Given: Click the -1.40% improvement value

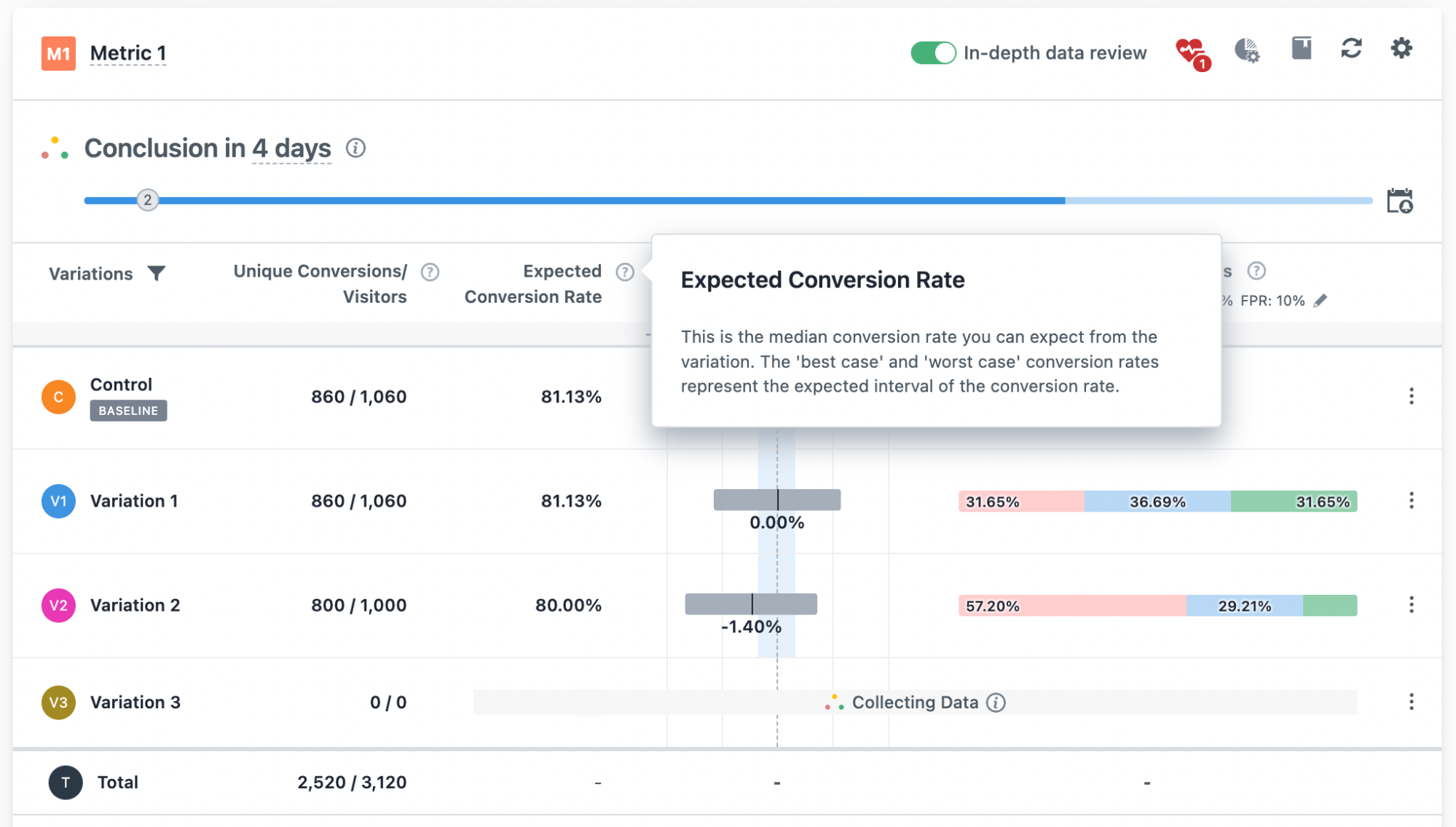Looking at the screenshot, I should click(751, 627).
